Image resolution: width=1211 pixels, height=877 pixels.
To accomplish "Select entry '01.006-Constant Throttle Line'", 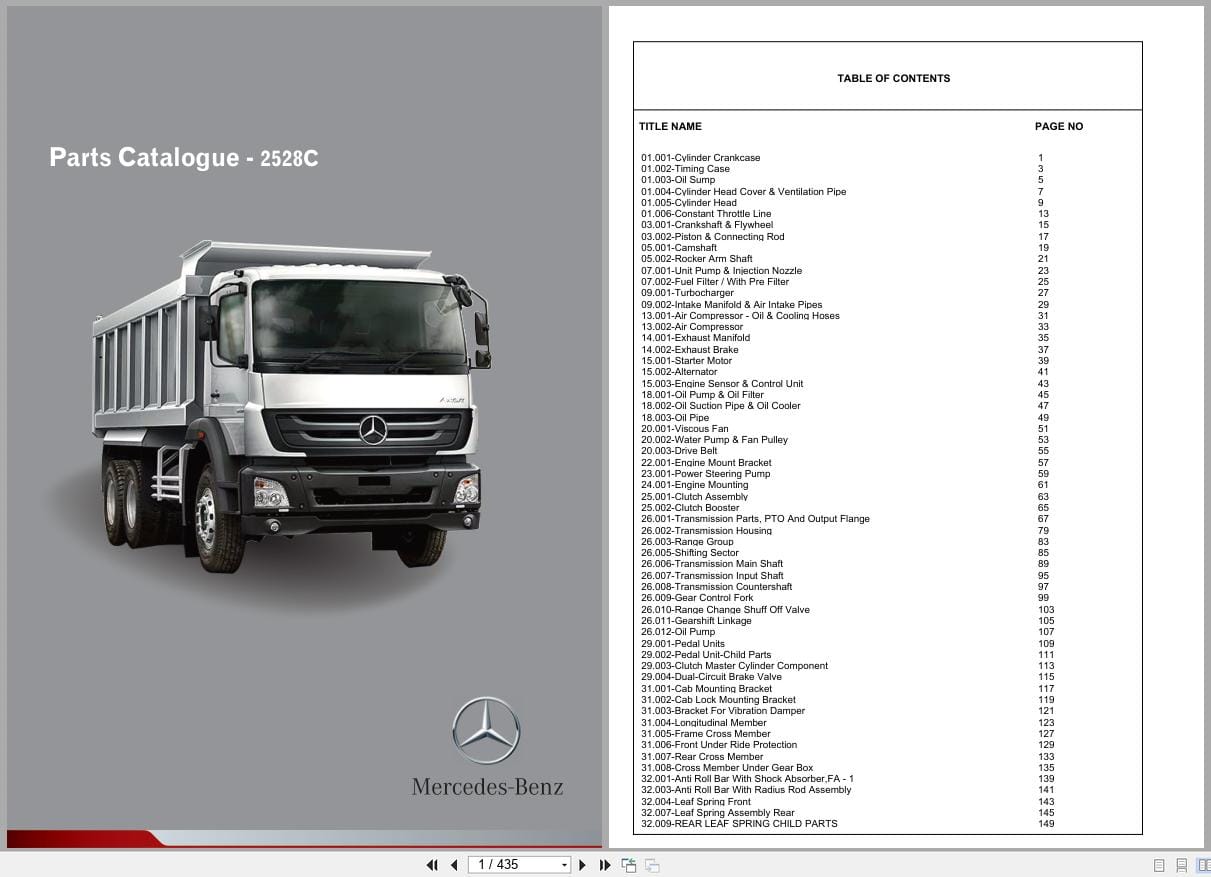I will coord(706,214).
